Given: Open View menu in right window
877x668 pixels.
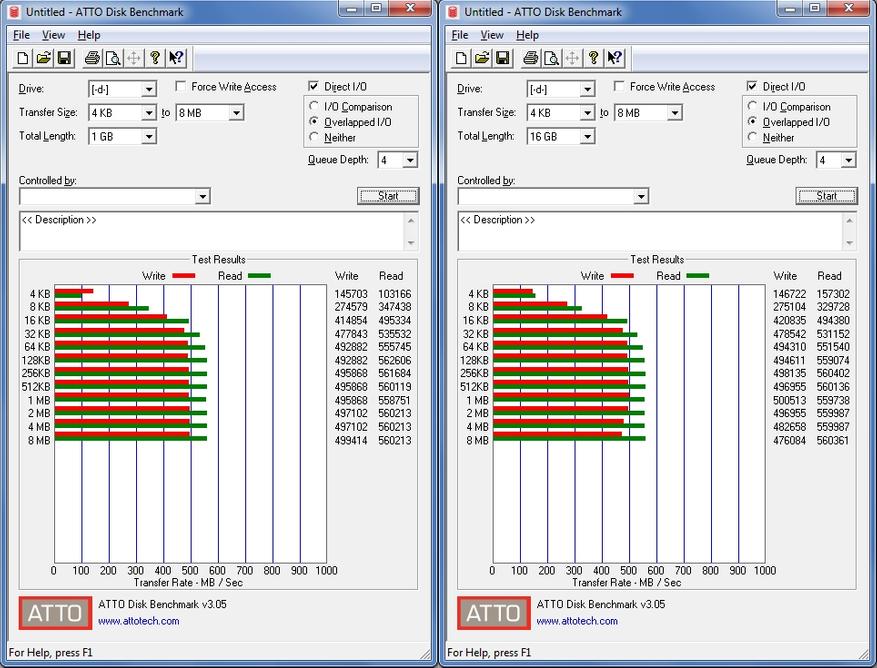Looking at the screenshot, I should (x=492, y=35).
